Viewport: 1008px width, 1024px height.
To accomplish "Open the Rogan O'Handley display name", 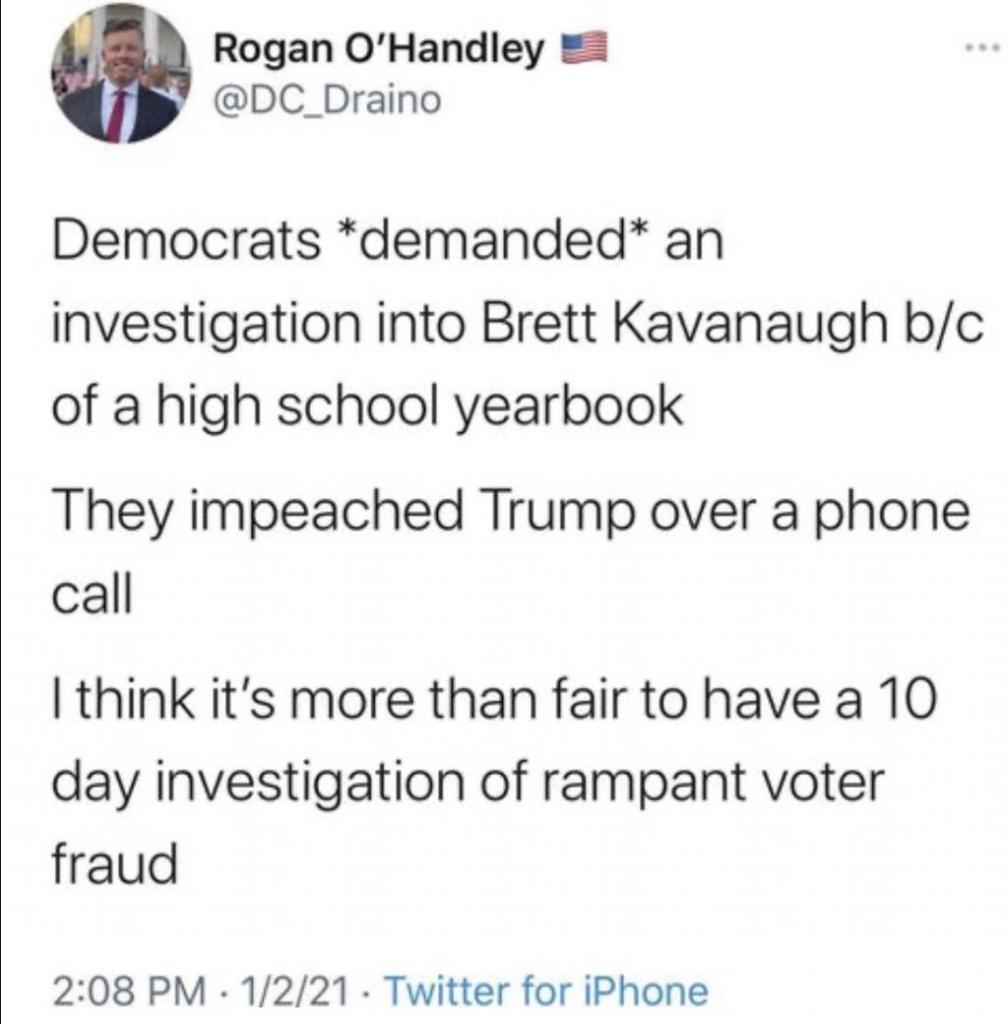I will [381, 48].
